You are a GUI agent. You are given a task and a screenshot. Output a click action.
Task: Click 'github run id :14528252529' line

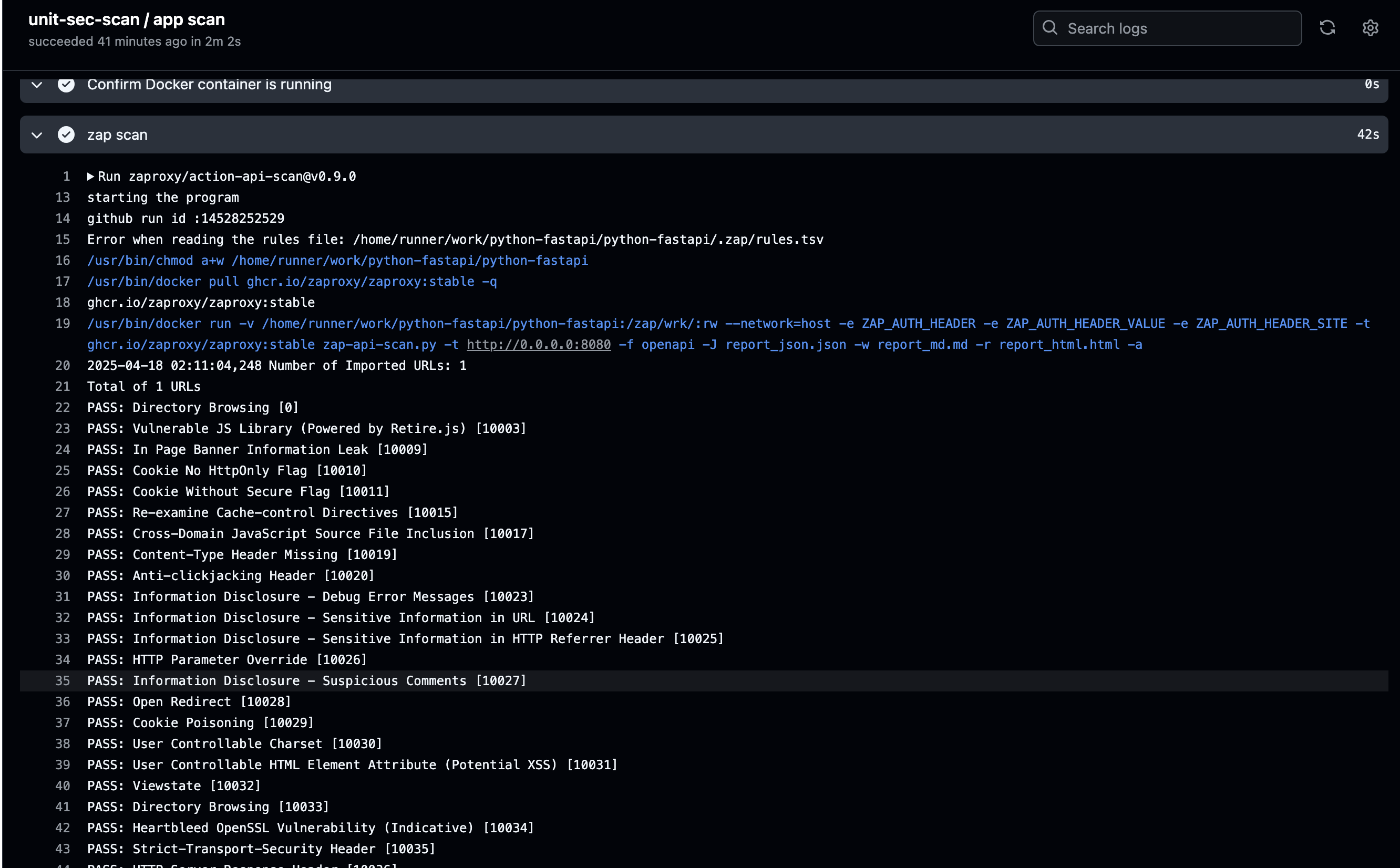pos(186,218)
